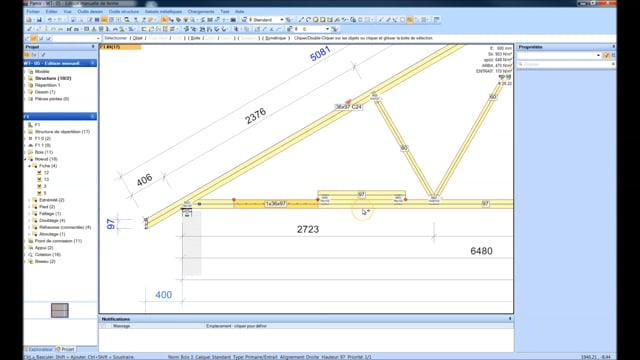Open the Outils structure menu

tap(124, 11)
